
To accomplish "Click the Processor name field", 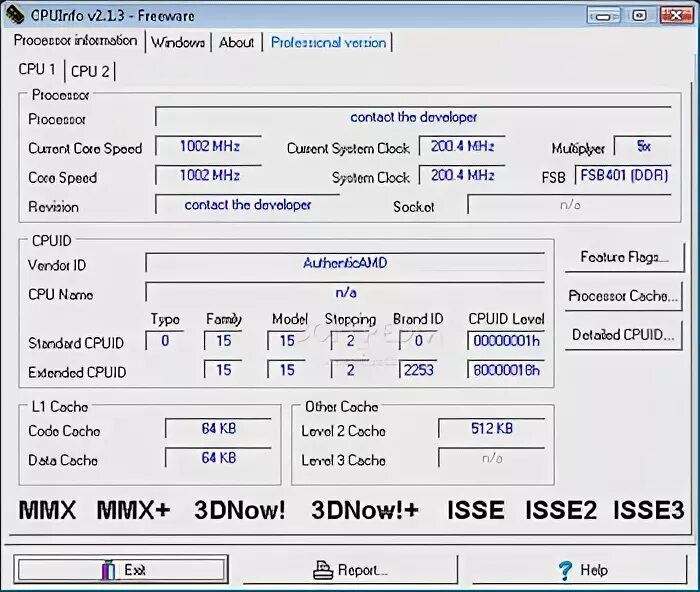I will [x=413, y=117].
